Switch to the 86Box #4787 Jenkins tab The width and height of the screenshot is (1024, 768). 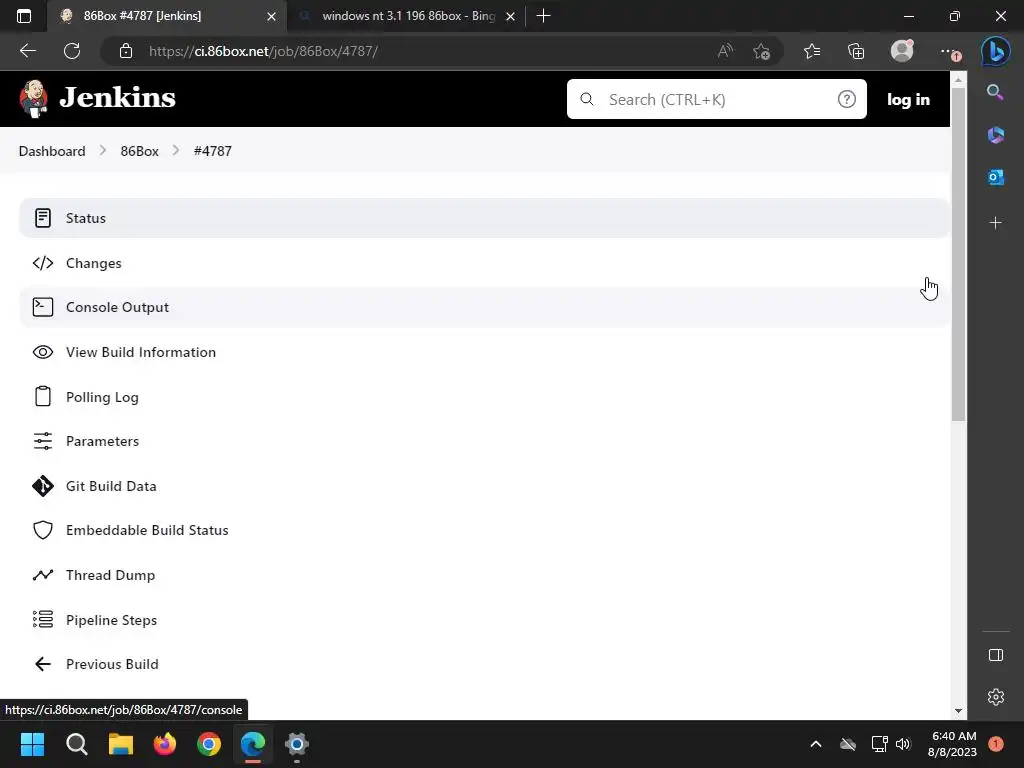167,16
